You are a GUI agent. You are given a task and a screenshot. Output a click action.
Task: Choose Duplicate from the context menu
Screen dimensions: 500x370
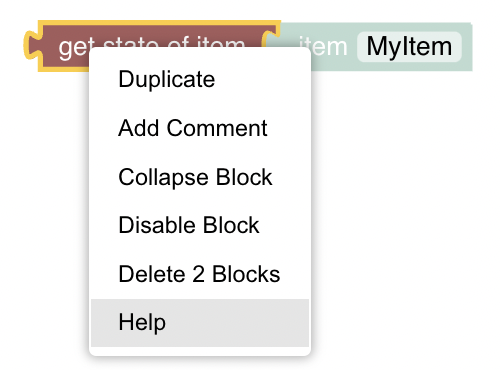click(200, 79)
